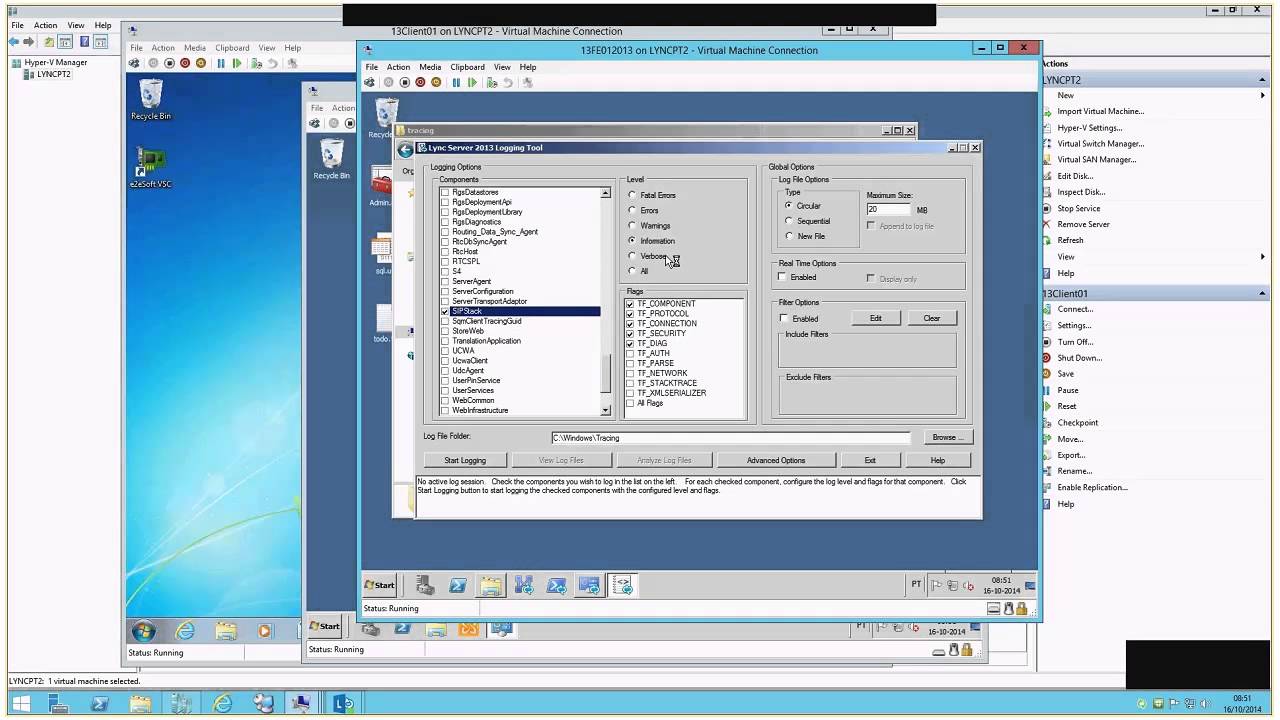Click blue Help icon in Hyper-V Manager toolbar
Viewport: 1280px width, 720px height.
(85, 42)
